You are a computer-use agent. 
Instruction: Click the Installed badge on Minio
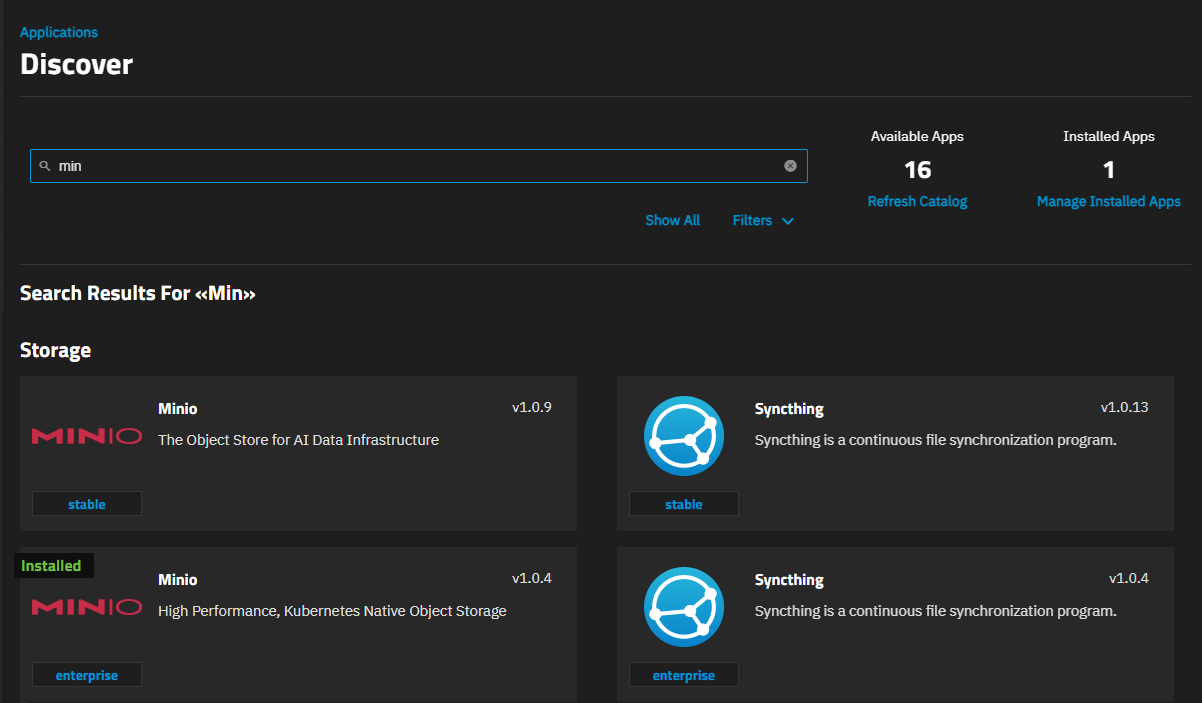[52, 566]
